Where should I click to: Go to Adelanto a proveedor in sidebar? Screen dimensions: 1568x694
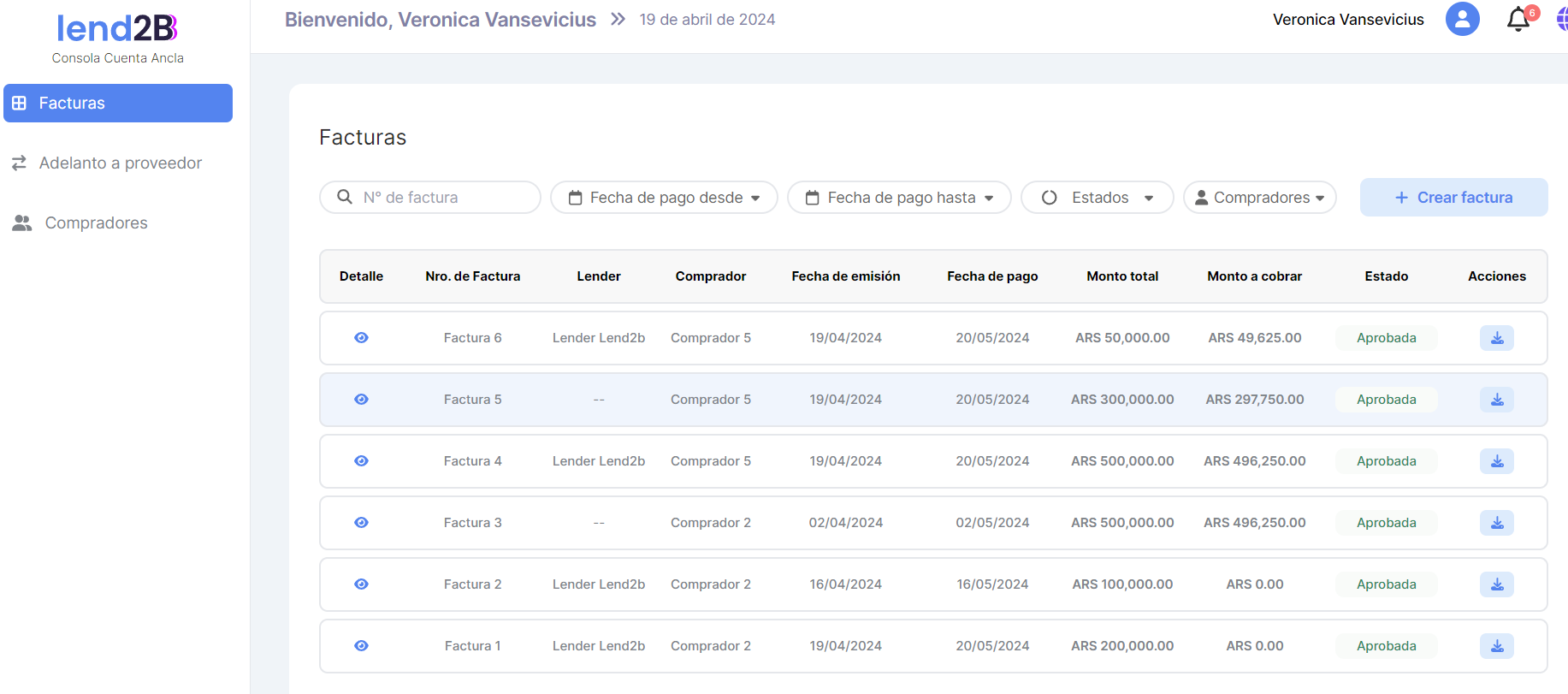point(120,163)
